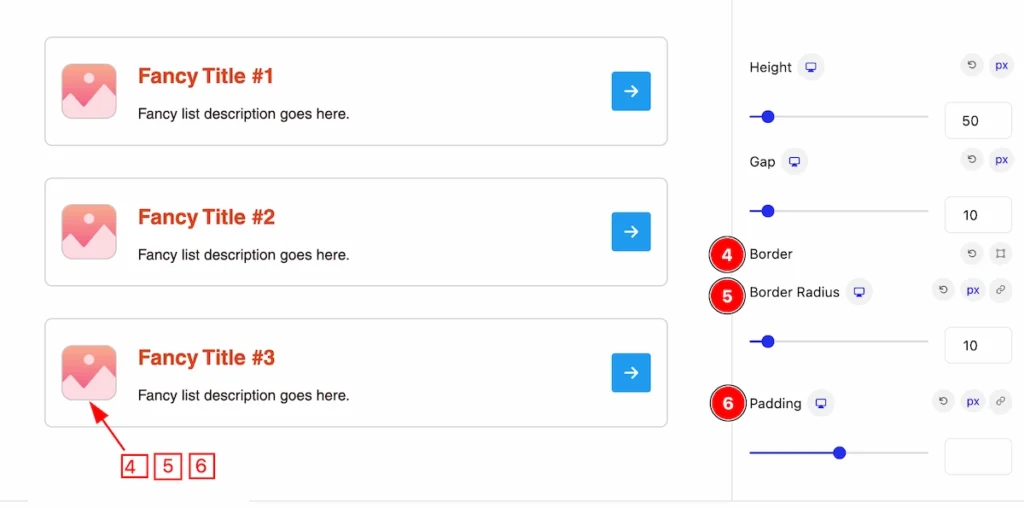This screenshot has height=508, width=1024.
Task: Select the Fancy Title #2 image thumbnail
Action: coord(89,232)
